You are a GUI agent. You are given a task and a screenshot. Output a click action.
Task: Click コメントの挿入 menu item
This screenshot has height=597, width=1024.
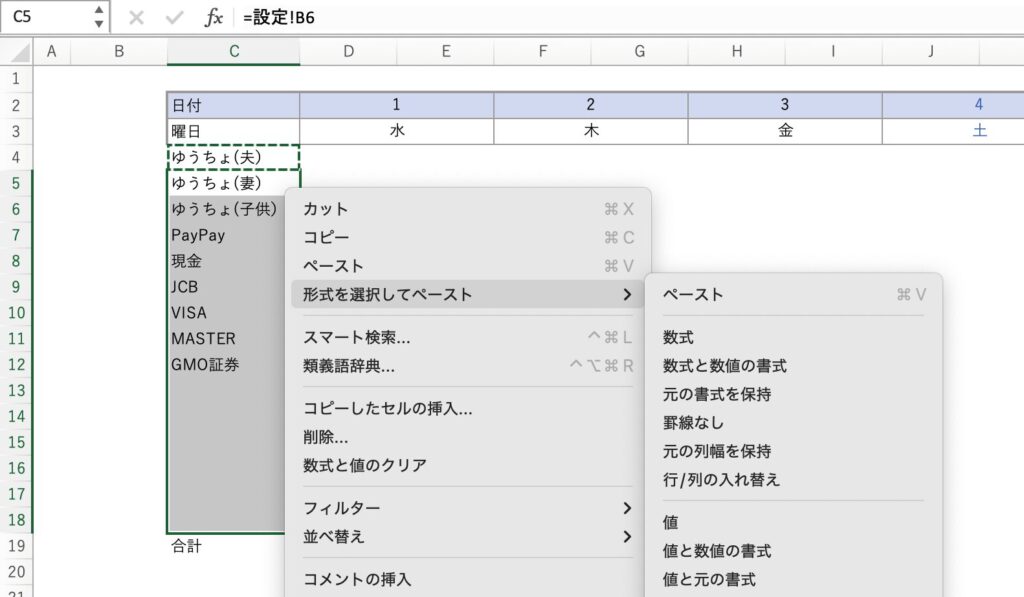pyautogui.click(x=357, y=579)
